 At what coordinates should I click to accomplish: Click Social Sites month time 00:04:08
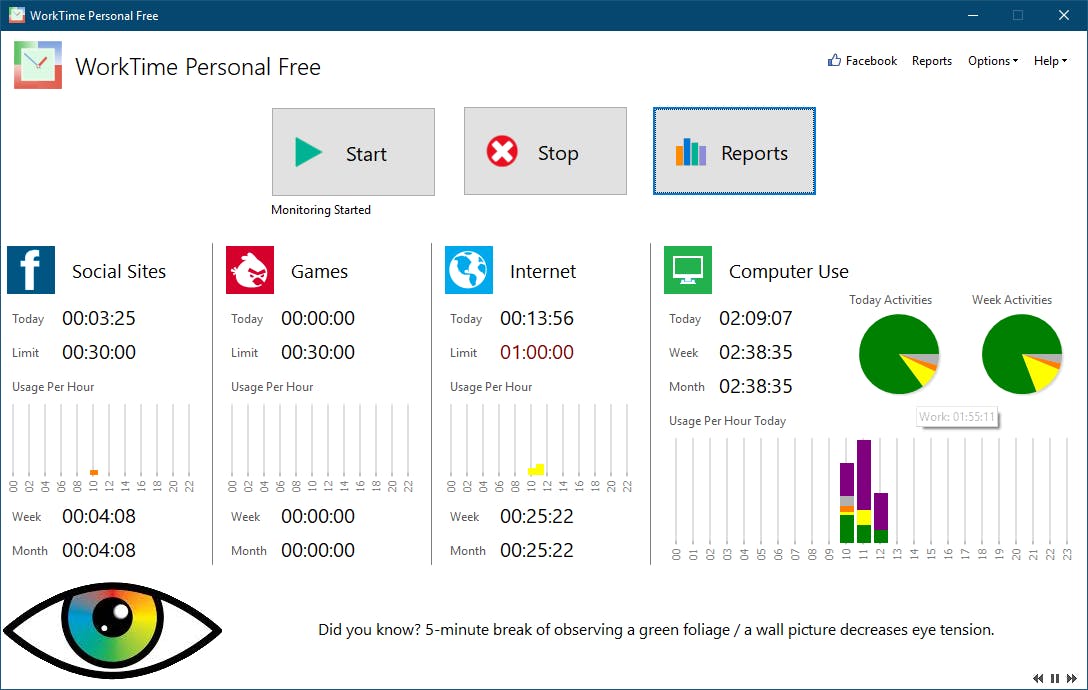click(99, 550)
